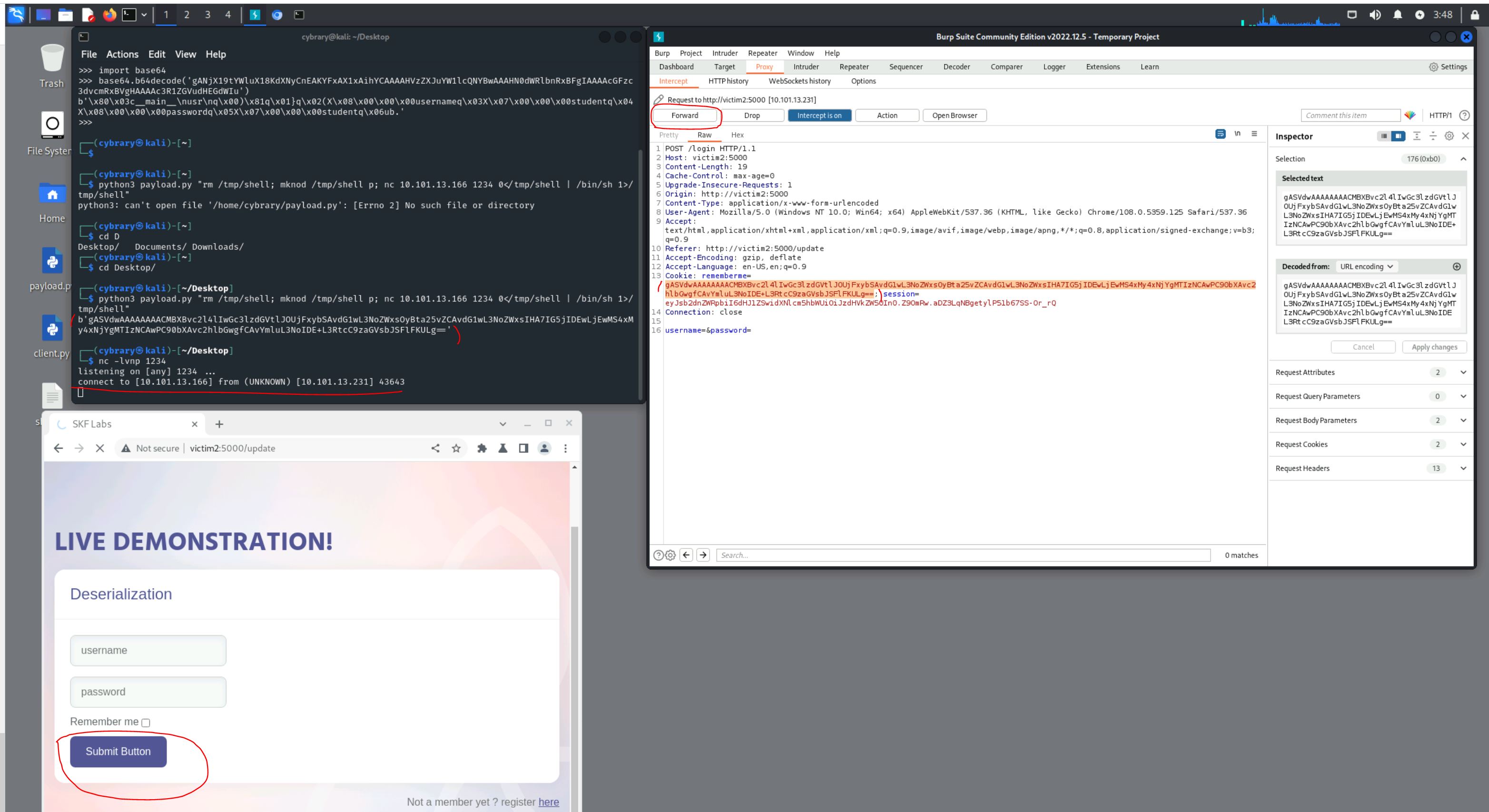Open the message editor hamburger menu
1489x812 pixels.
(x=1254, y=134)
